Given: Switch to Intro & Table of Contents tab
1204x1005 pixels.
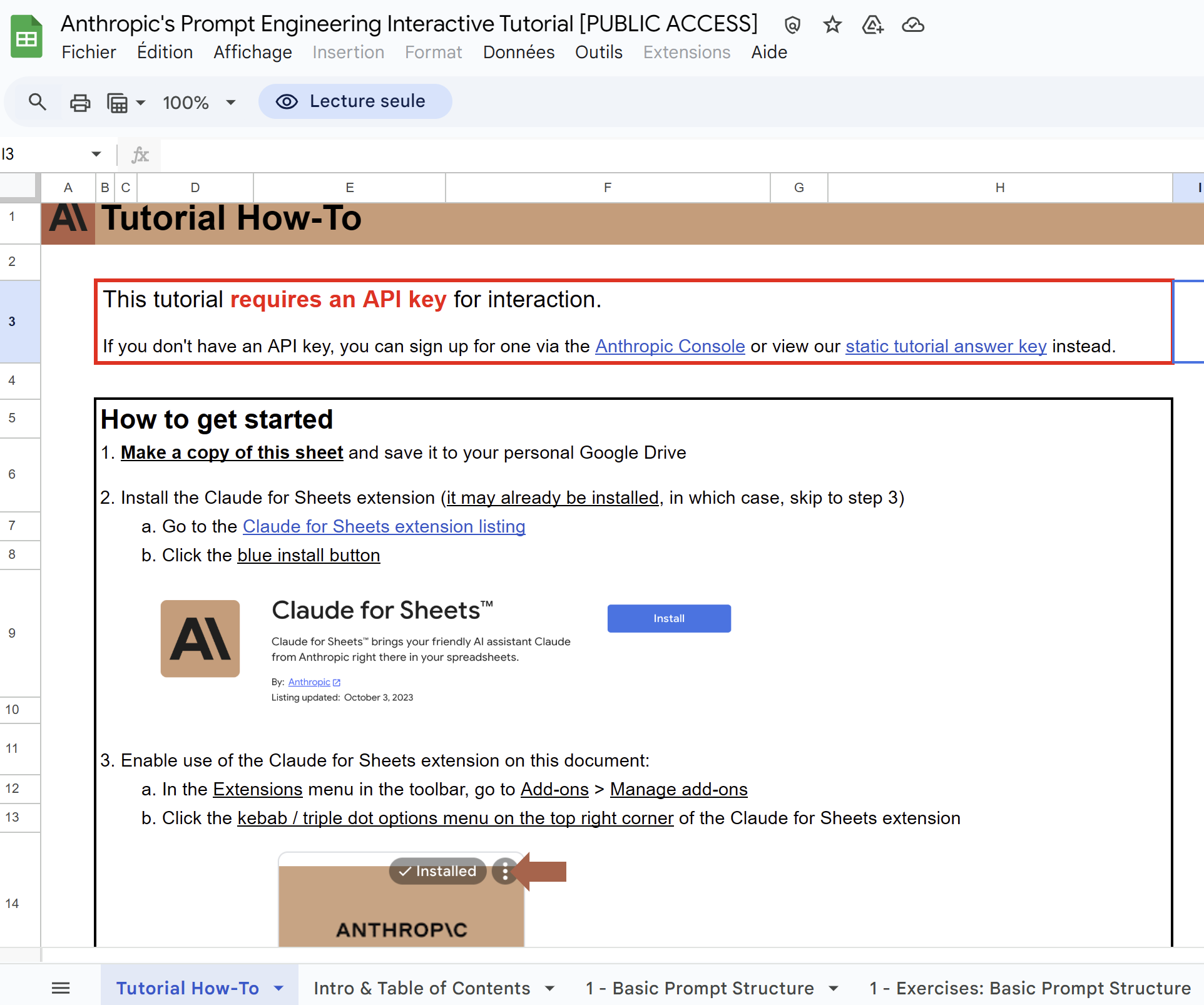Looking at the screenshot, I should 422,988.
